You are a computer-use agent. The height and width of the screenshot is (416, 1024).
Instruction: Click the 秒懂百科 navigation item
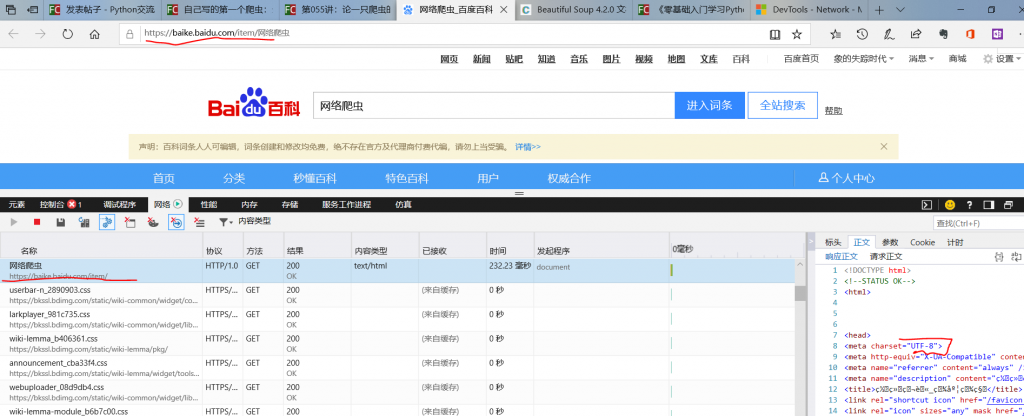click(x=315, y=178)
